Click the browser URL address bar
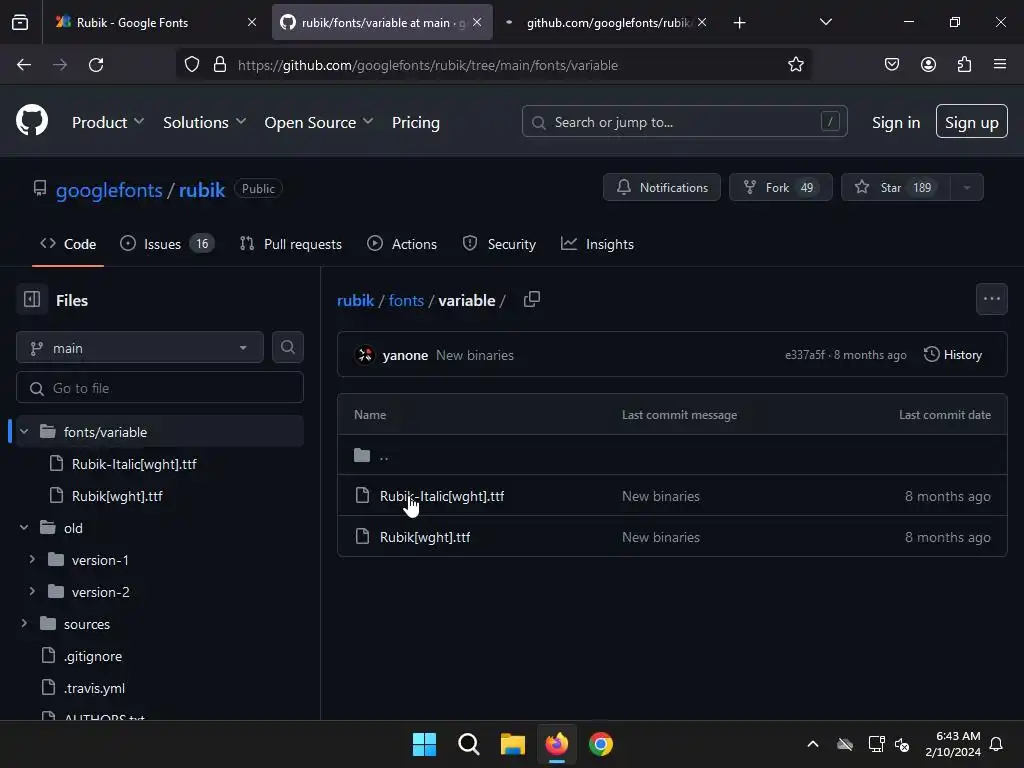Screen dimensions: 1024x768 click(493, 65)
